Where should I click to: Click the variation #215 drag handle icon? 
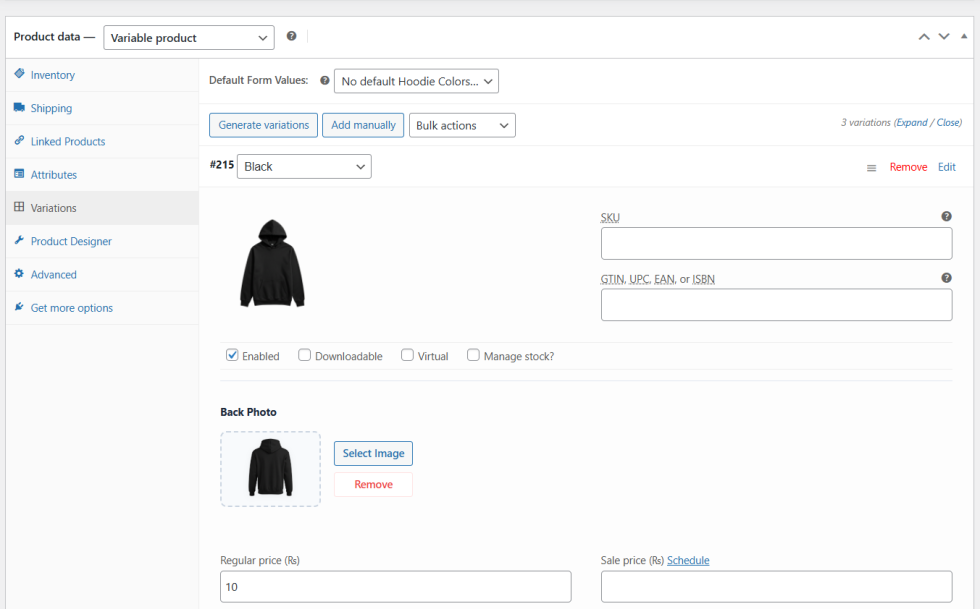tap(871, 167)
